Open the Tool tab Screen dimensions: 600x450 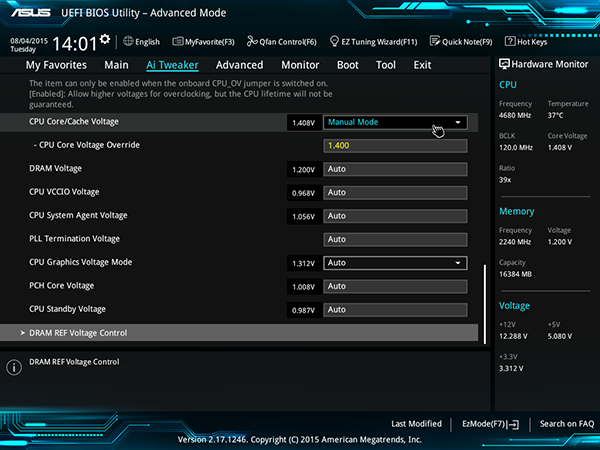pos(386,65)
